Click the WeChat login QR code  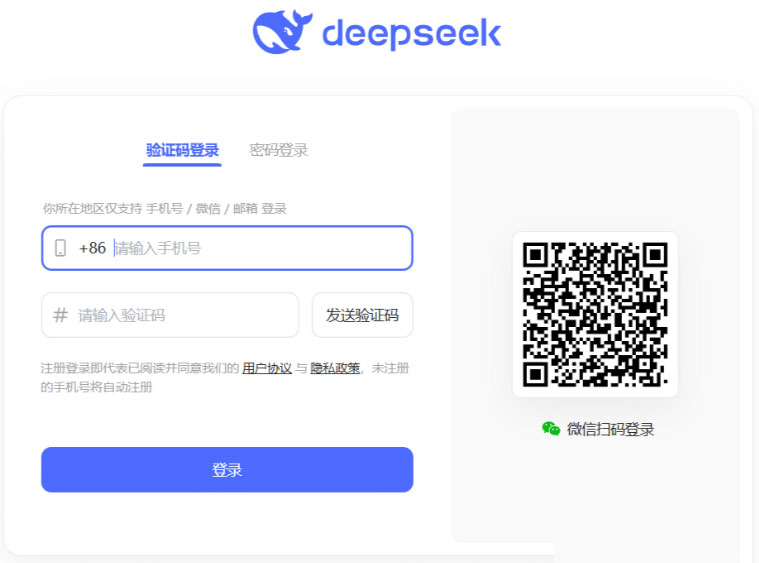[x=595, y=315]
